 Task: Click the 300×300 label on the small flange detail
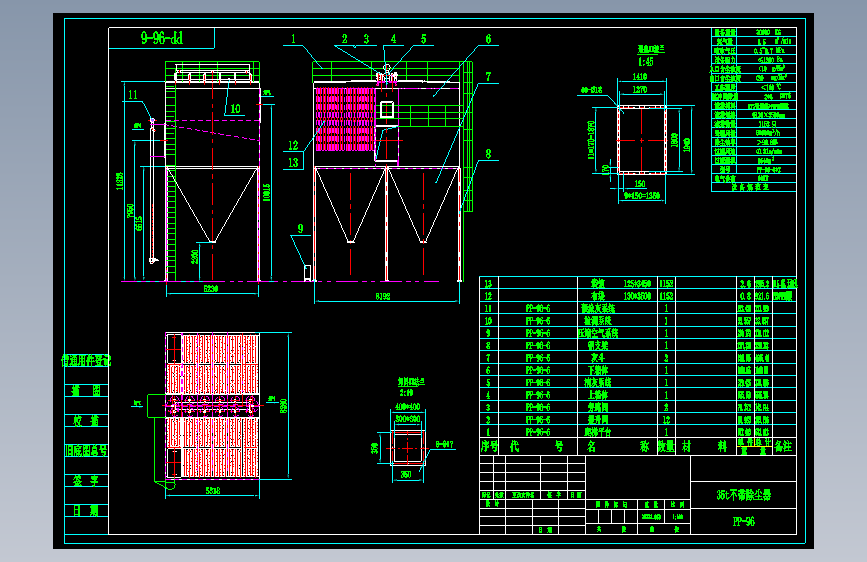point(408,419)
